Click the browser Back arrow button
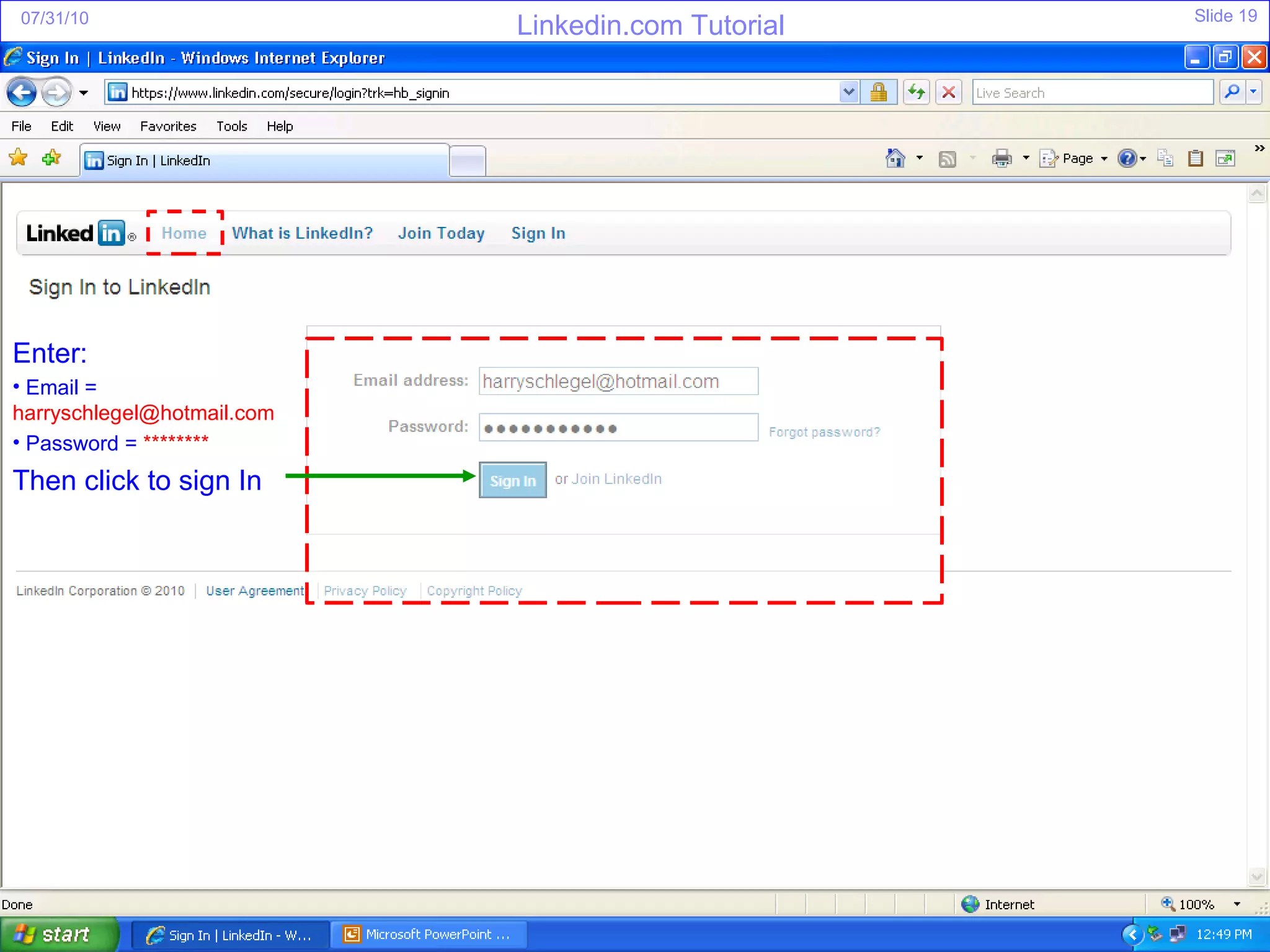The width and height of the screenshot is (1270, 952). (x=22, y=93)
